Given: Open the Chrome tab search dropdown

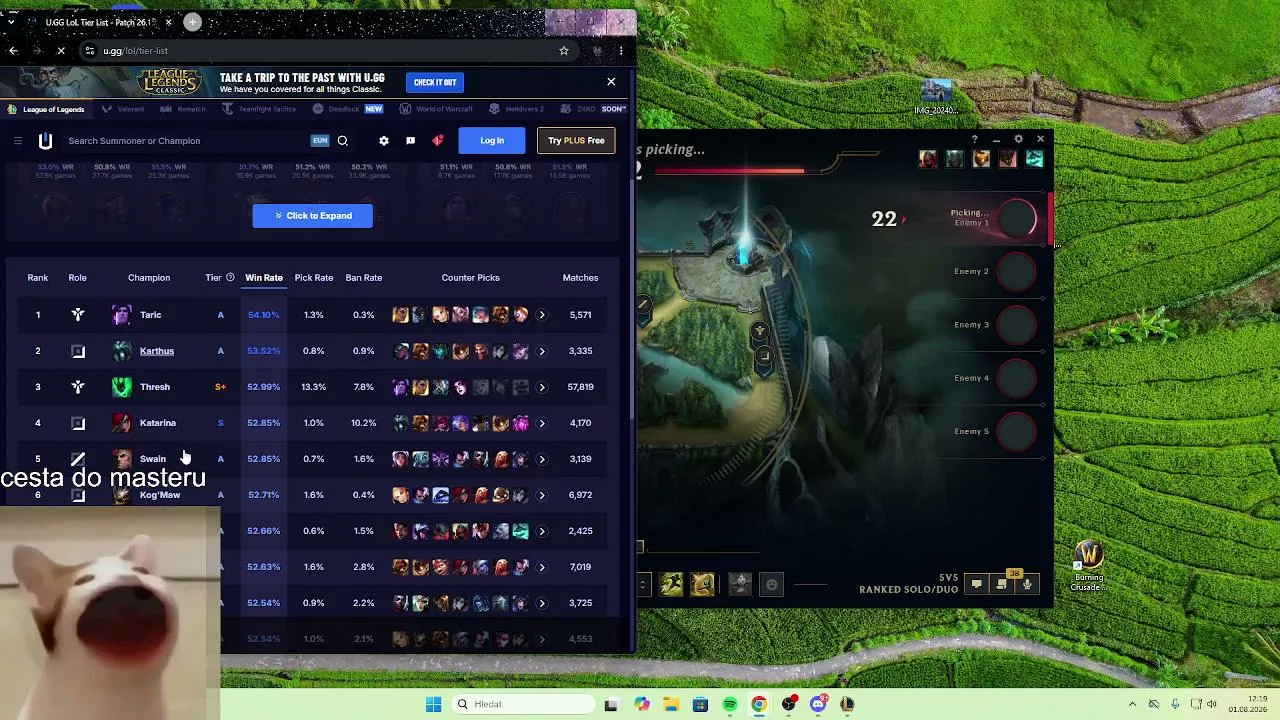Looking at the screenshot, I should point(11,22).
